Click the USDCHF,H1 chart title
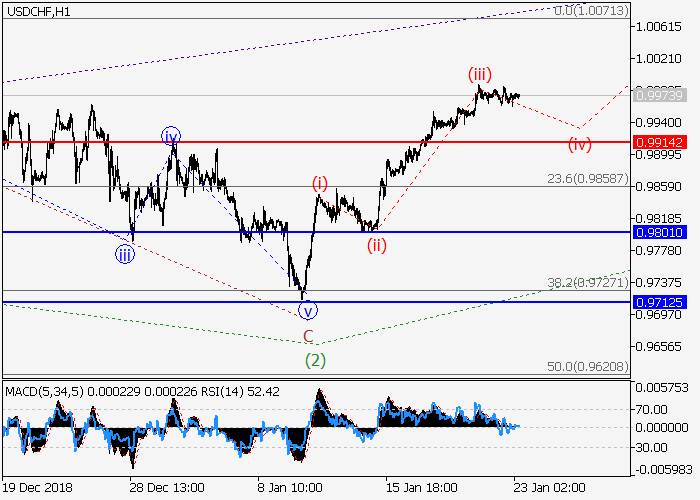This screenshot has width=700, height=500. point(36,11)
